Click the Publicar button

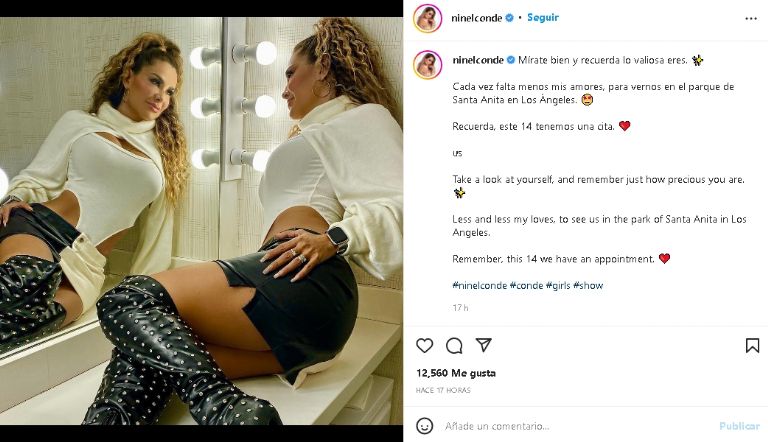[739, 425]
